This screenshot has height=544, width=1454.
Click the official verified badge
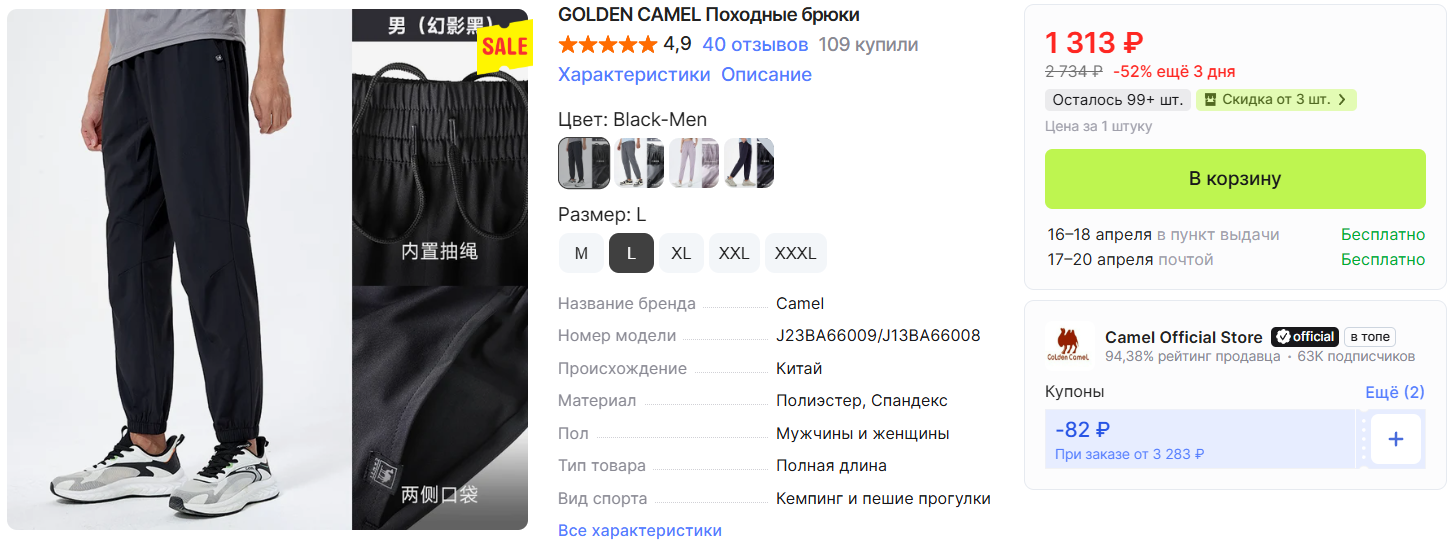1304,337
